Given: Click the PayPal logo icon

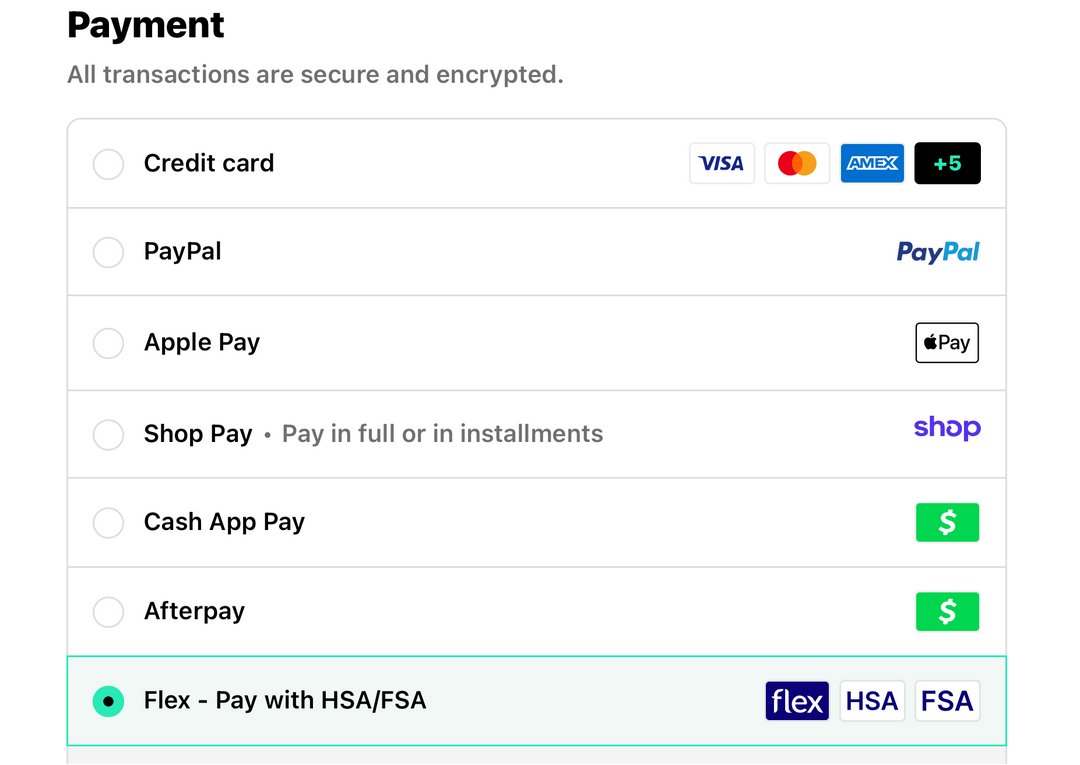Looking at the screenshot, I should pos(937,252).
